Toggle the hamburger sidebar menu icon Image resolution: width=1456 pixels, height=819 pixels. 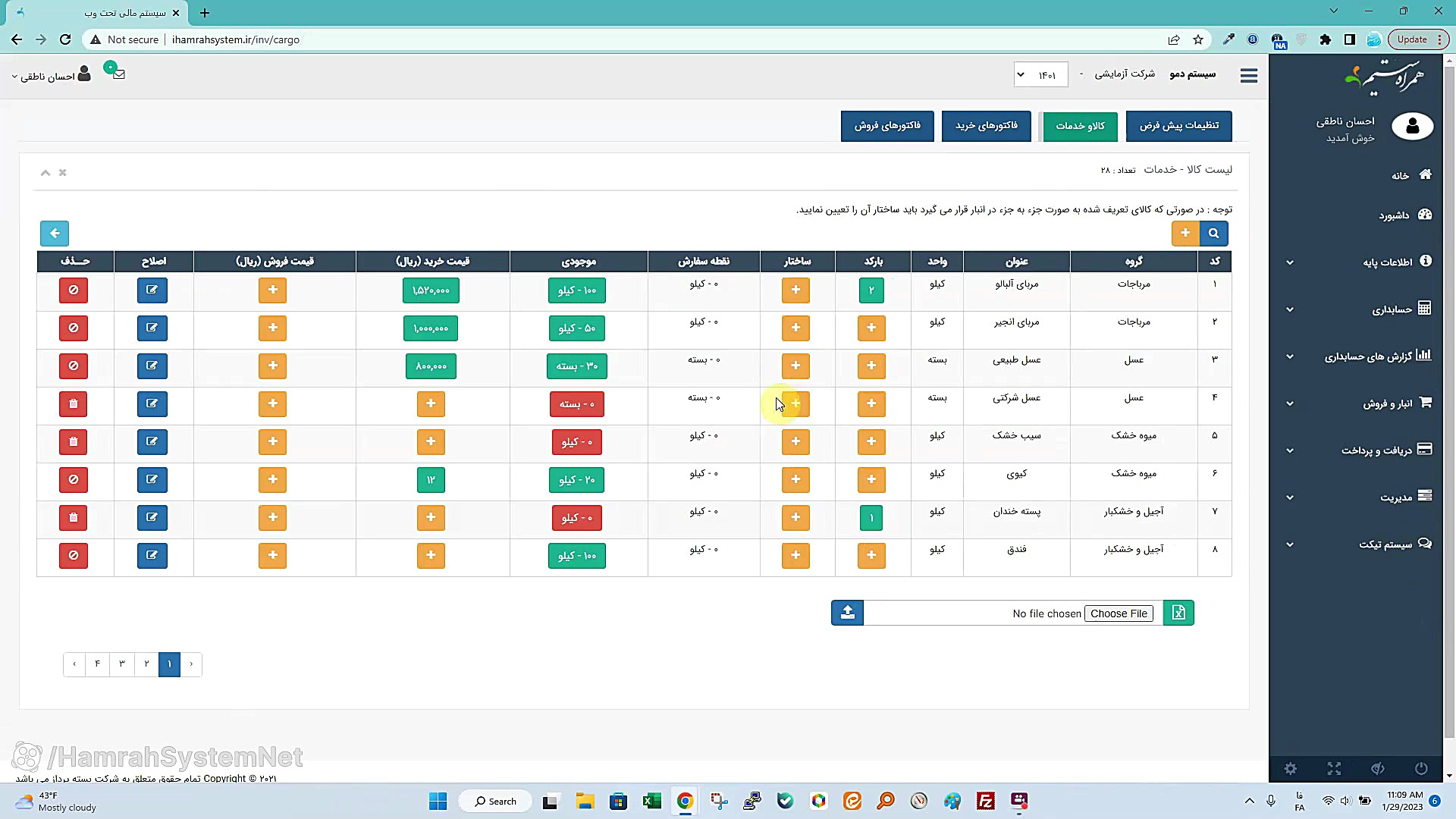tap(1249, 76)
